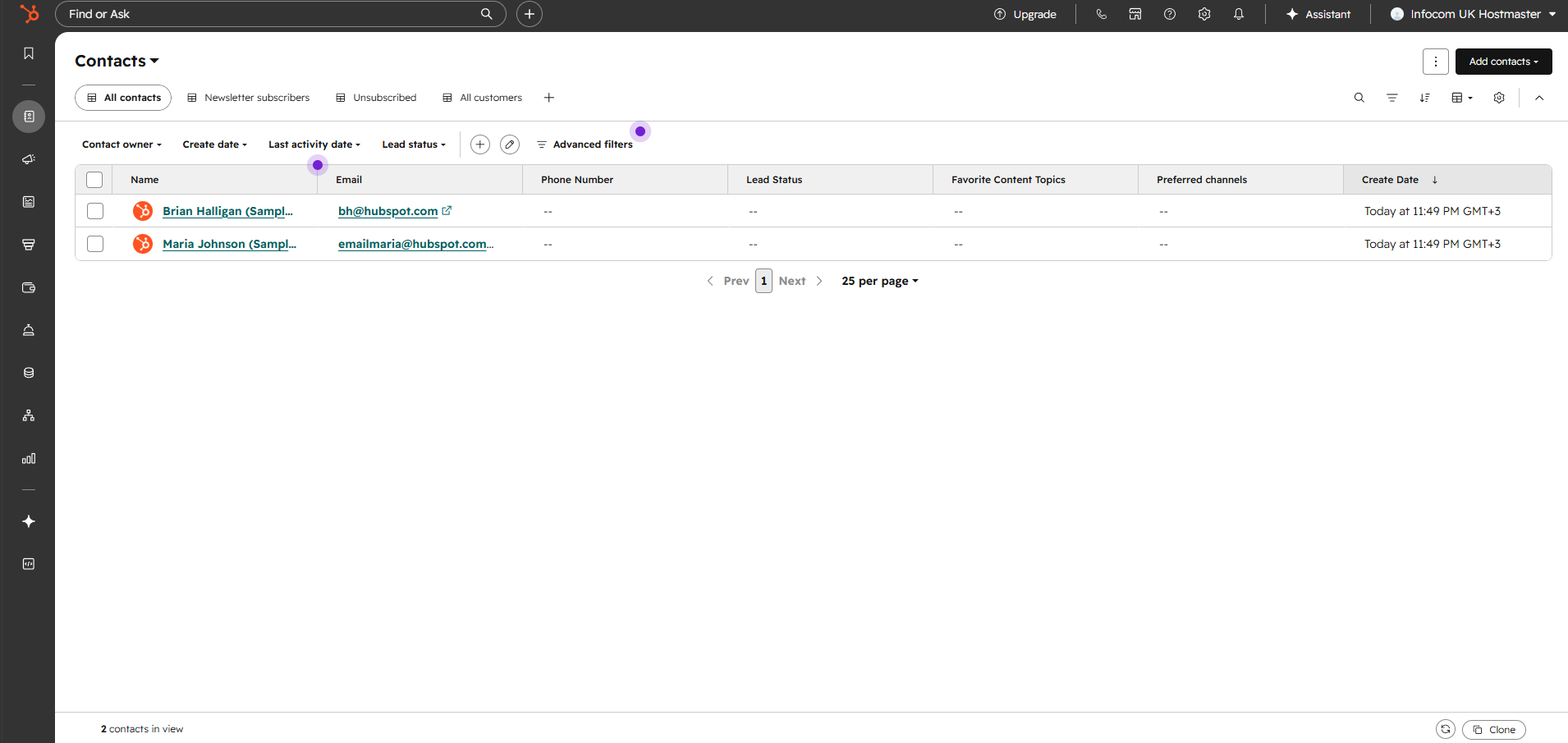The height and width of the screenshot is (743, 1568).
Task: Click page number 1
Action: pos(763,281)
